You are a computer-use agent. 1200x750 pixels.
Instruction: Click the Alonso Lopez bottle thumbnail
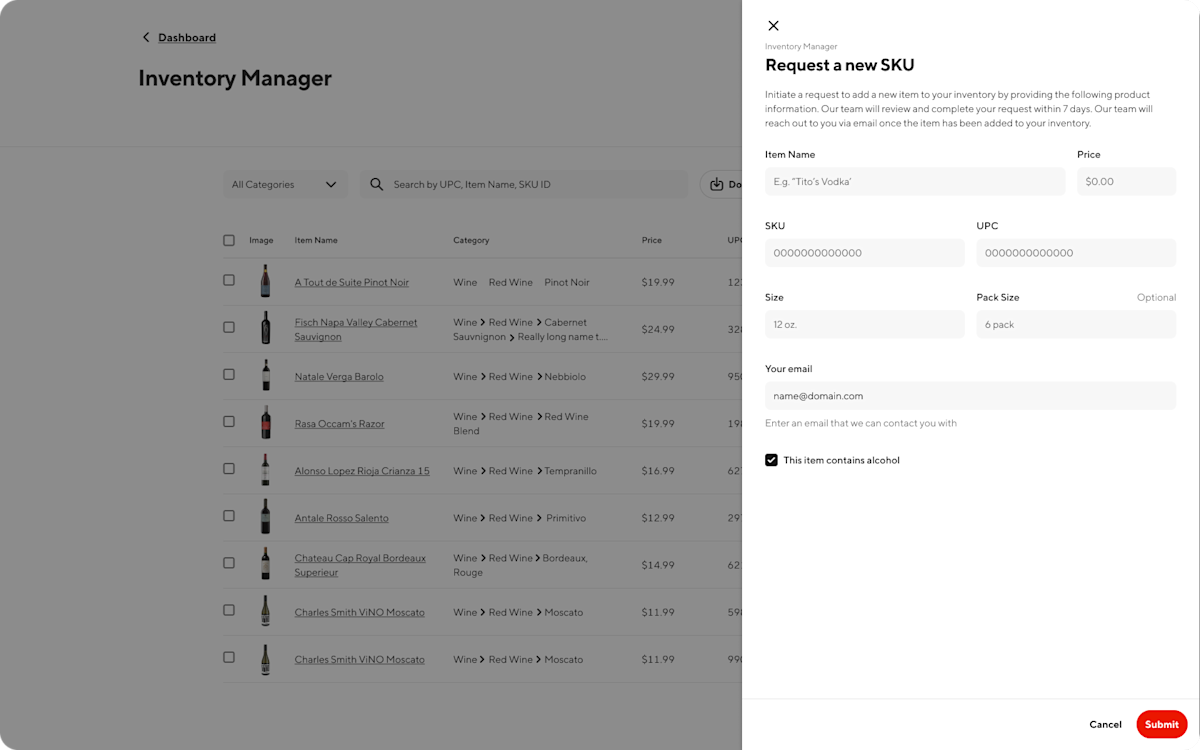tap(265, 469)
